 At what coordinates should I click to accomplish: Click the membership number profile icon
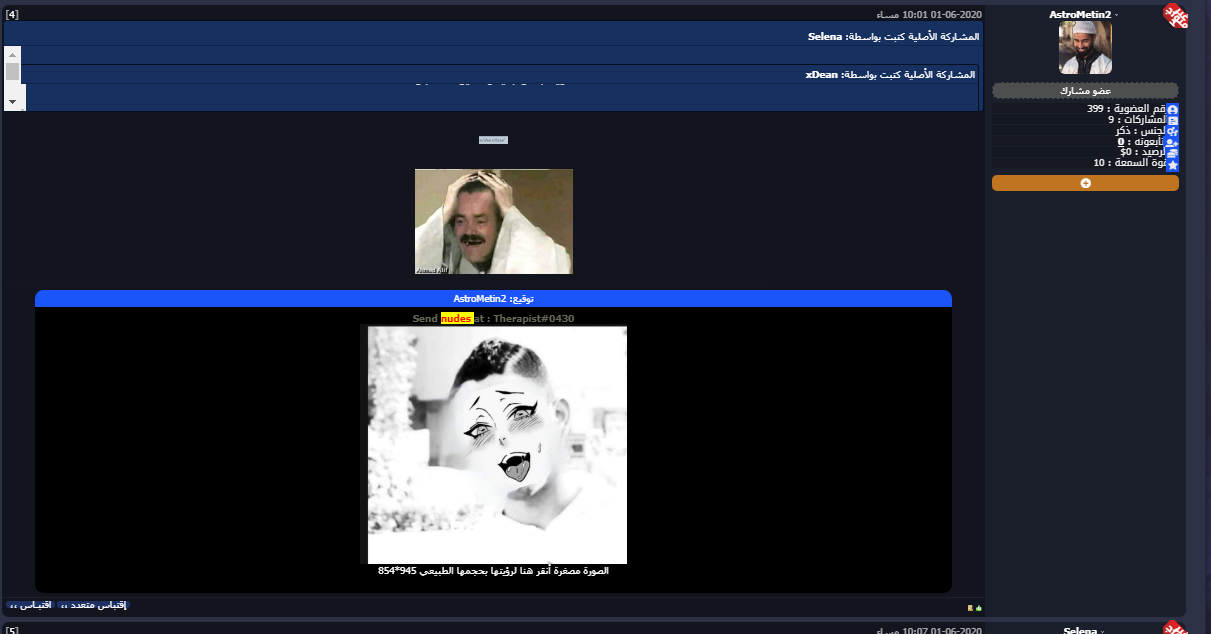coord(1173,109)
